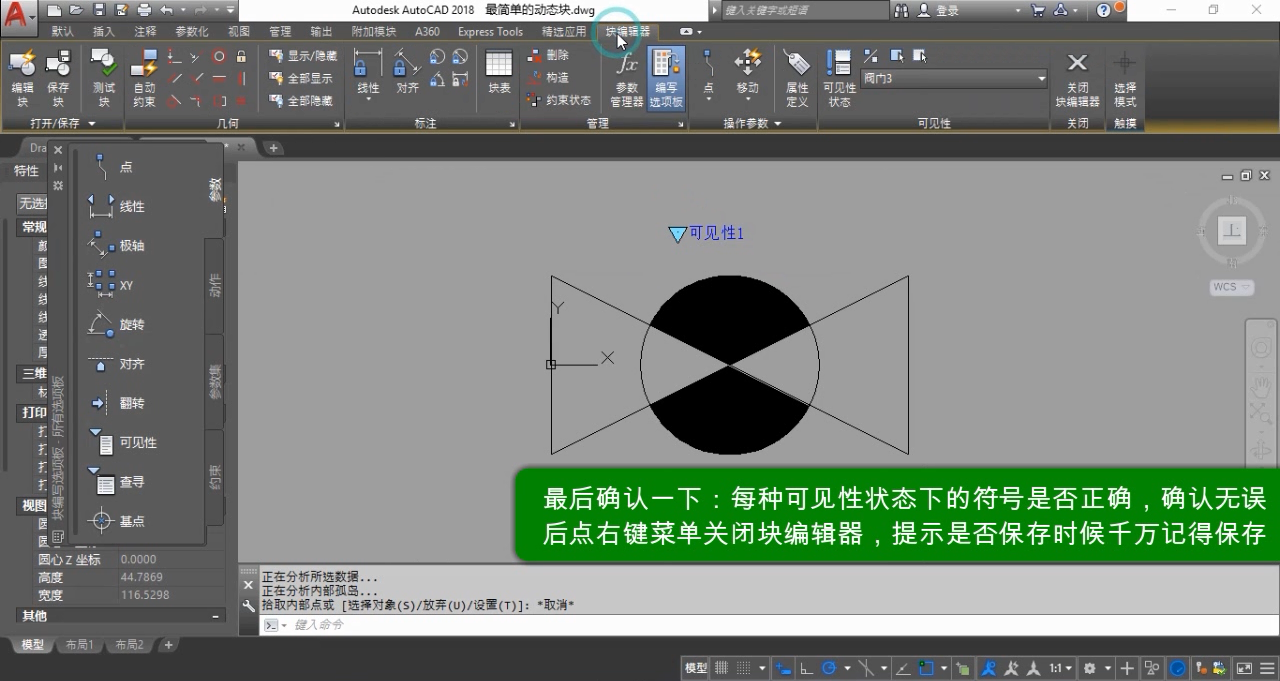The height and width of the screenshot is (681, 1280).
Task: Select the Flip (翻转) parameter in palette
Action: (x=117, y=403)
